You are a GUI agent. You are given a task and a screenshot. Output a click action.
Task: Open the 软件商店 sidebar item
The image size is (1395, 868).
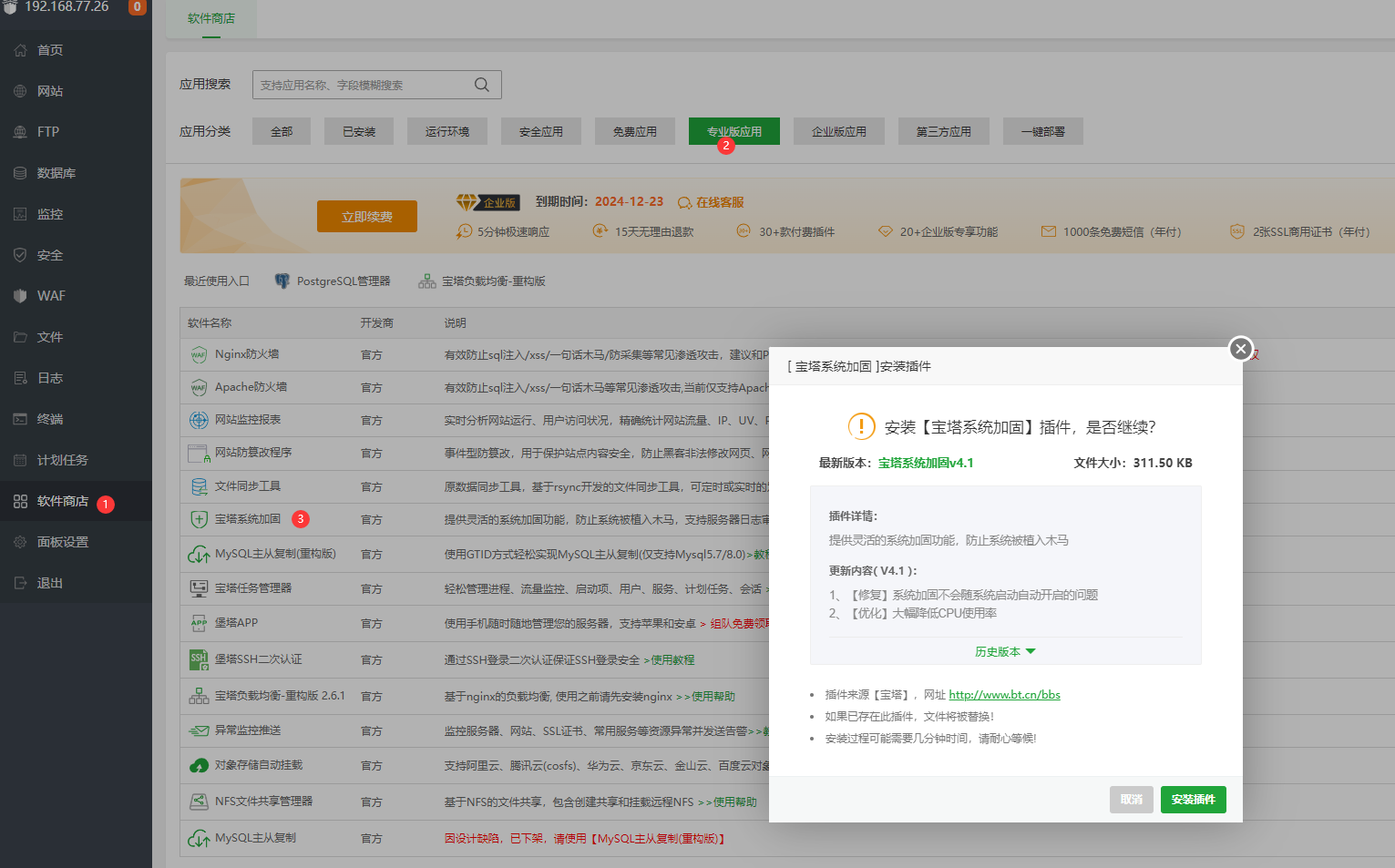(x=76, y=501)
